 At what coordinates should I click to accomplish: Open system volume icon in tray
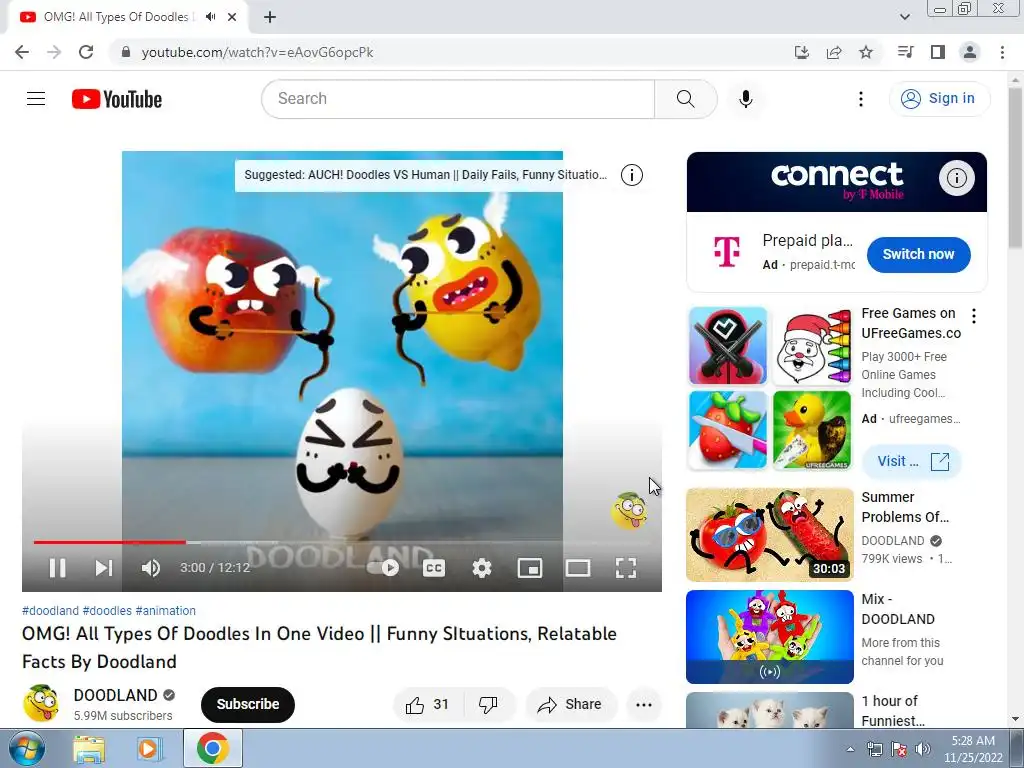click(x=922, y=749)
